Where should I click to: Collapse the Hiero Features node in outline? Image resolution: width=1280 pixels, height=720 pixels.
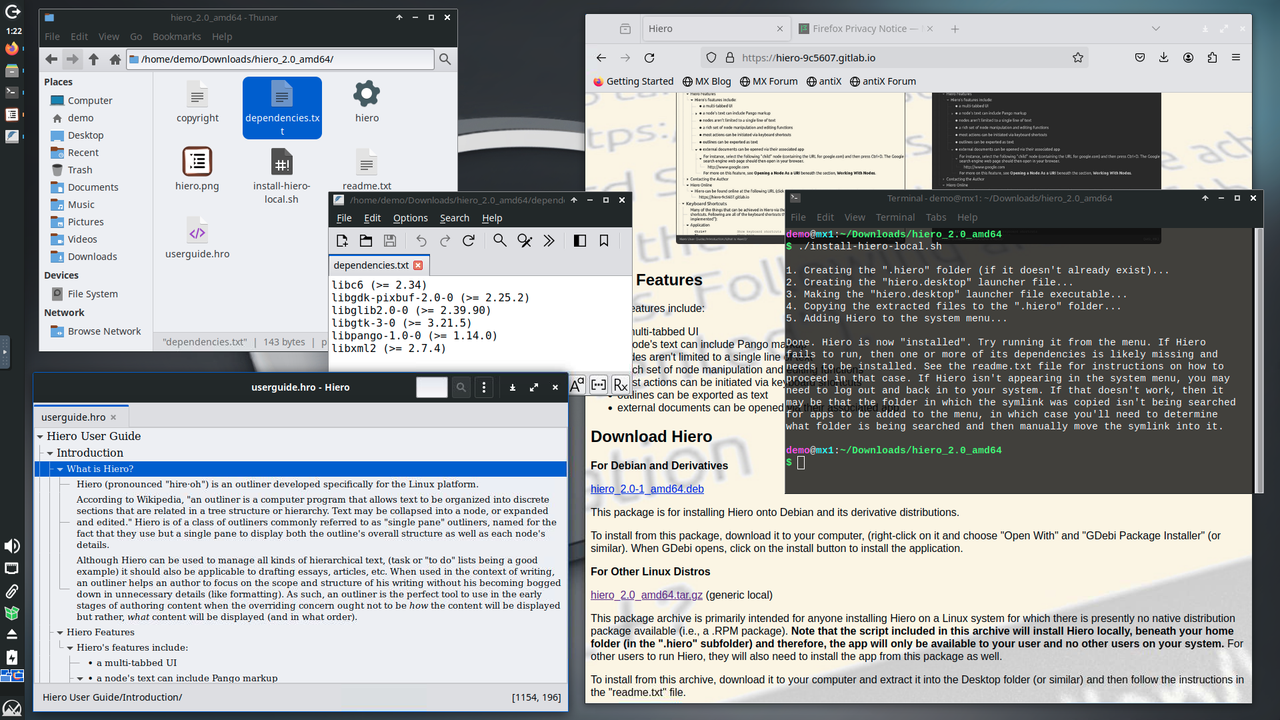point(60,632)
